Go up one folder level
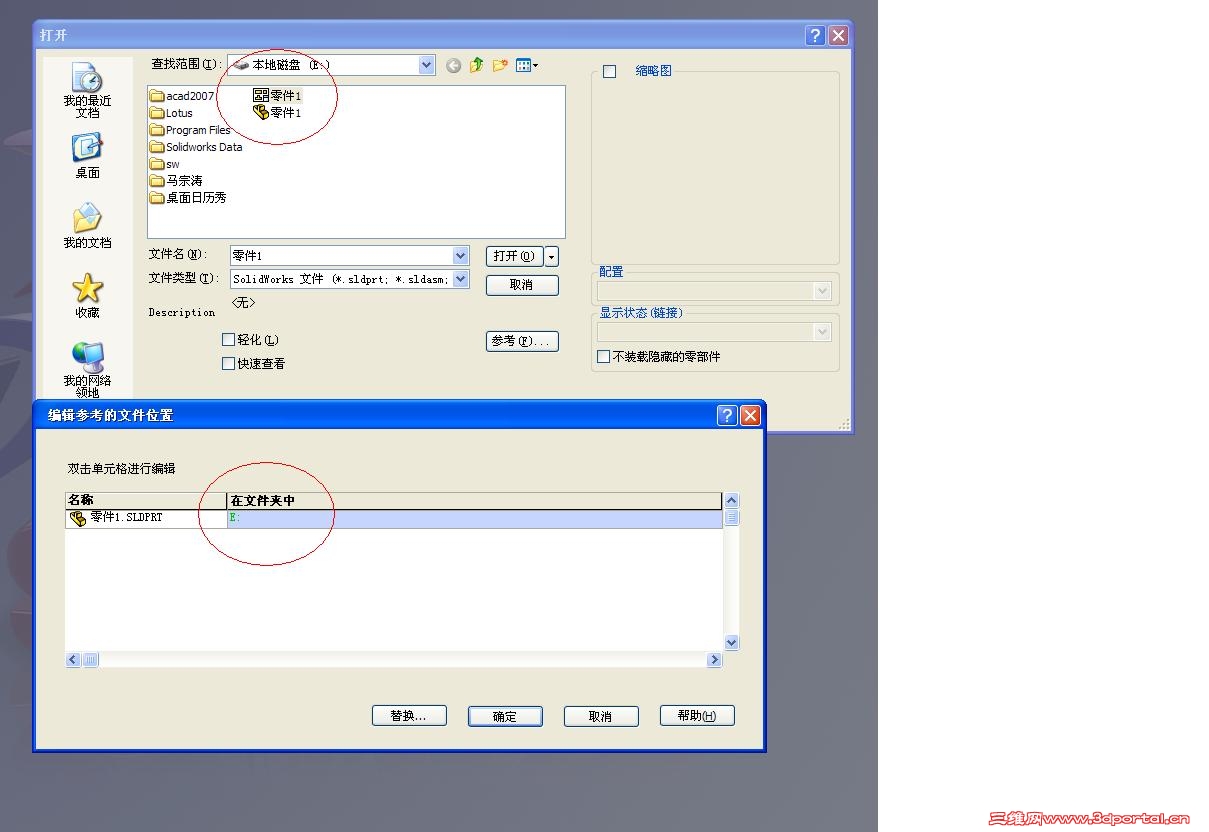Viewport: 1209px width, 832px height. coord(477,66)
